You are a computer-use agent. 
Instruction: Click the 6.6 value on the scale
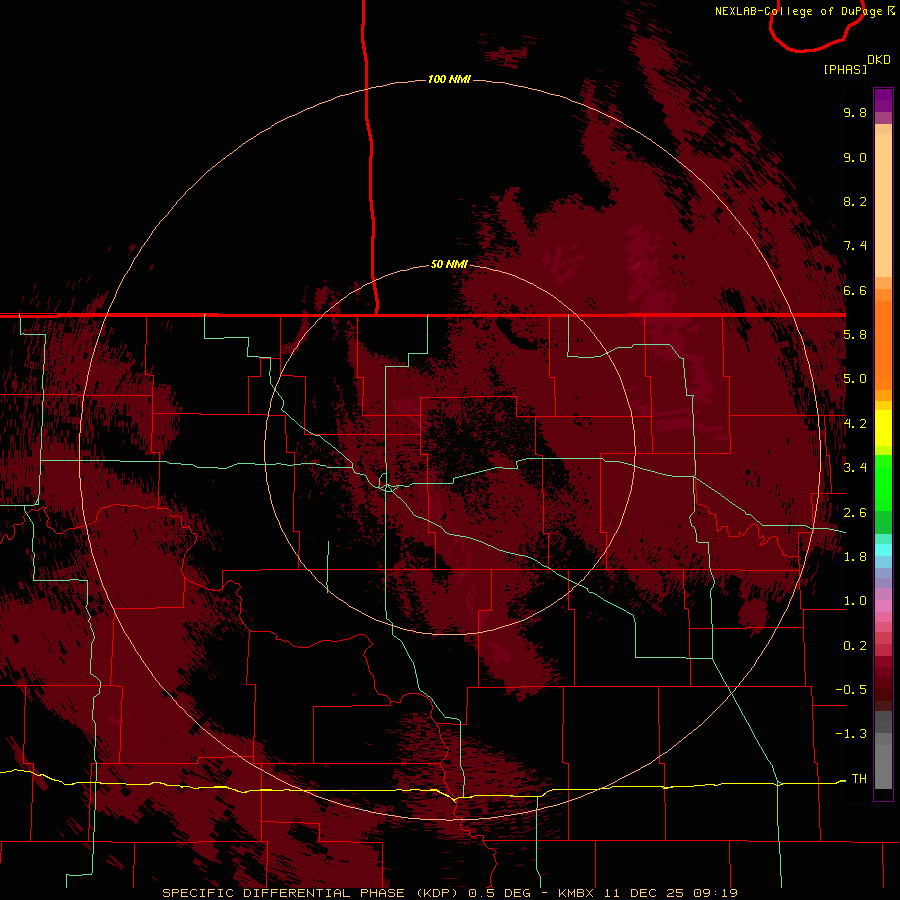click(855, 290)
